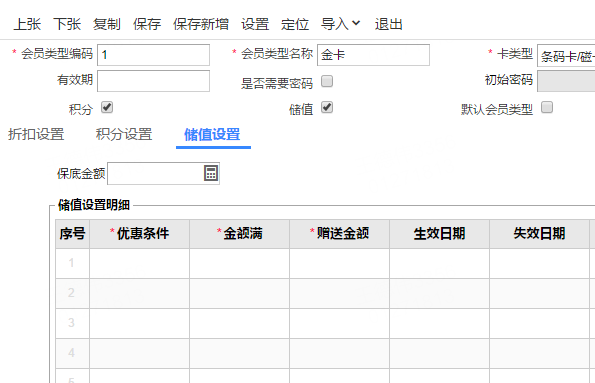
Task: Click the 金额满 cell in row 1
Action: click(x=239, y=263)
